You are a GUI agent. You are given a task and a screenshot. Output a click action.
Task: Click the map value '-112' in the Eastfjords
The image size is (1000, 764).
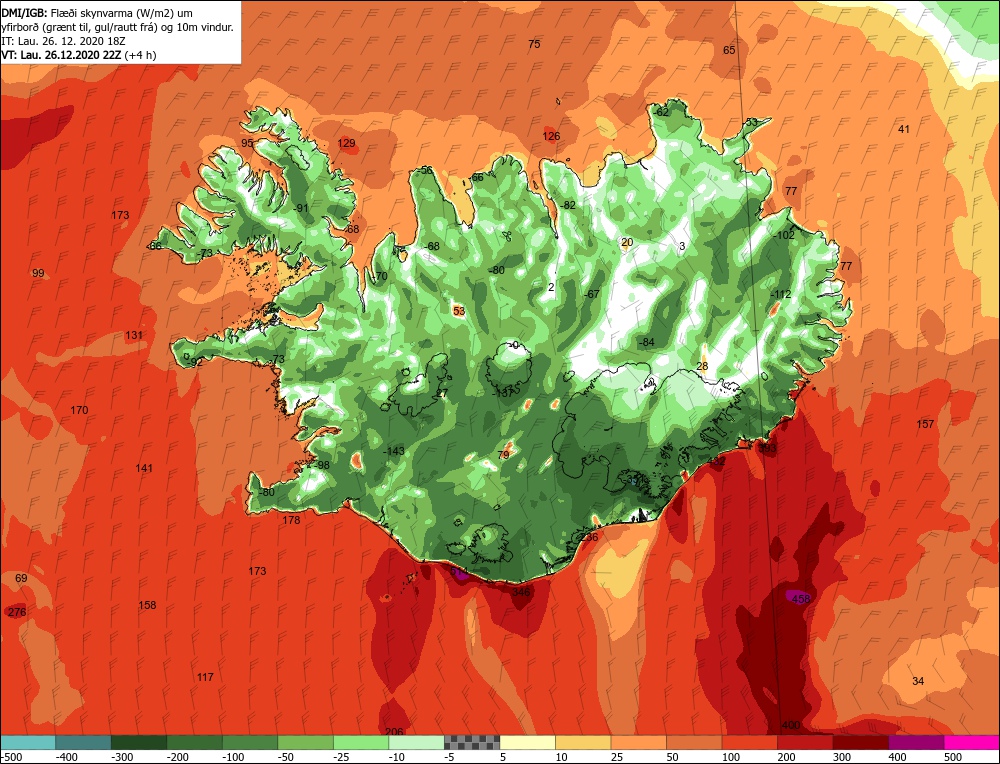(x=781, y=294)
